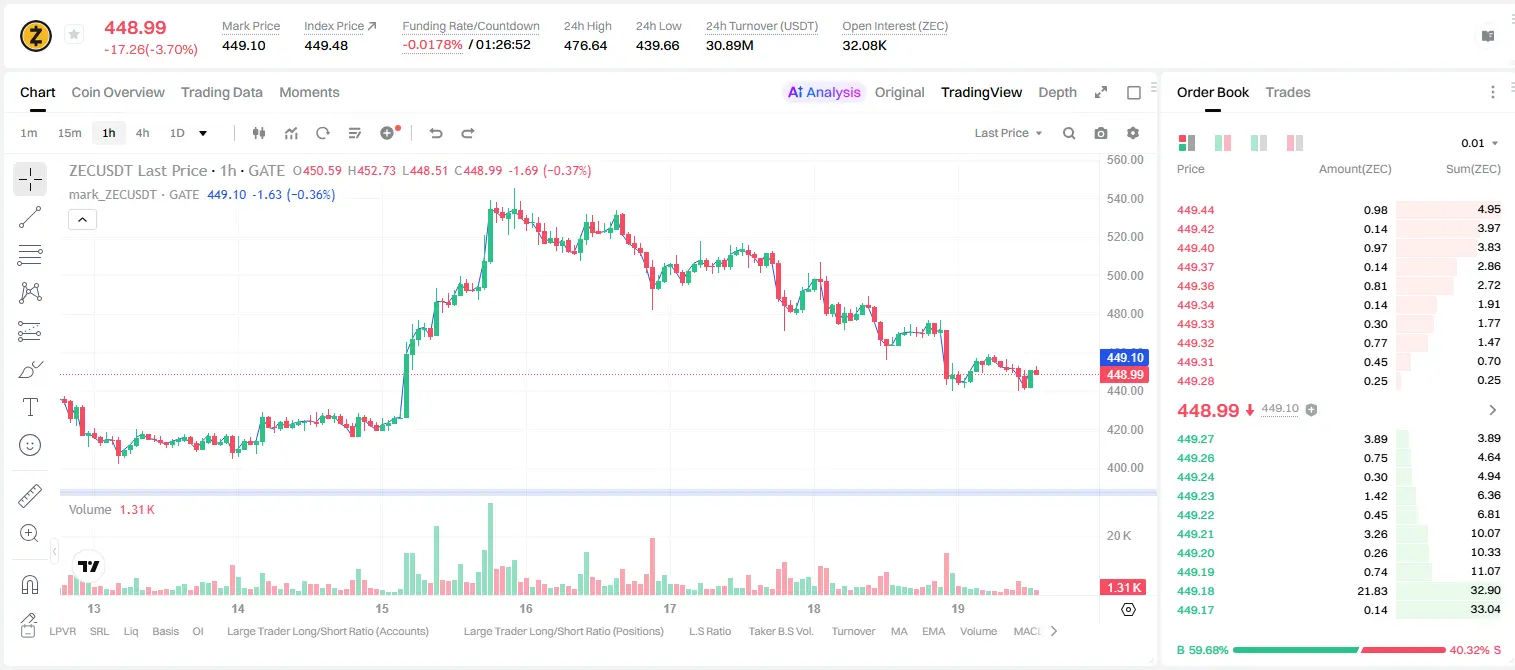Show only sell orders in order book
This screenshot has height=670, width=1515.
[1294, 143]
